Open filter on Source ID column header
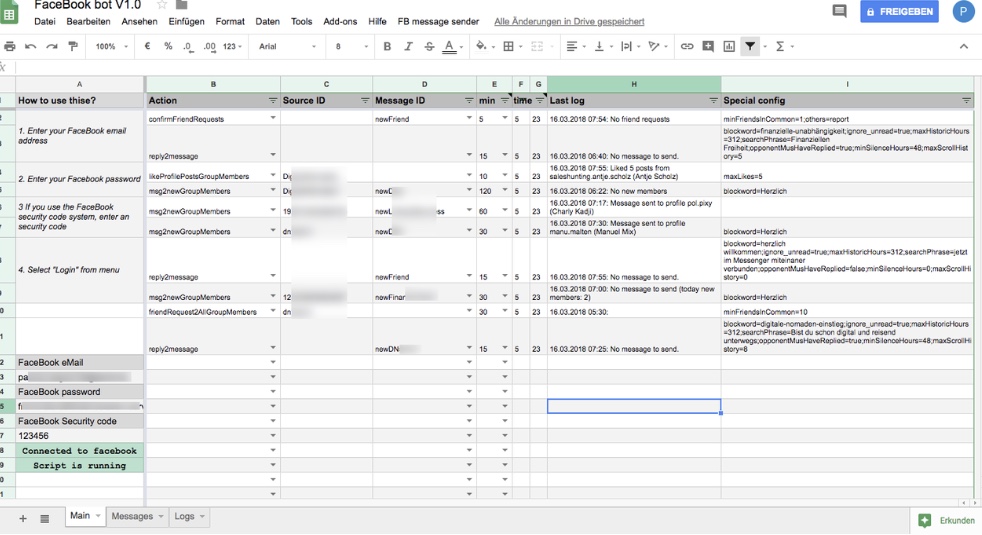This screenshot has width=982, height=535. pos(364,100)
